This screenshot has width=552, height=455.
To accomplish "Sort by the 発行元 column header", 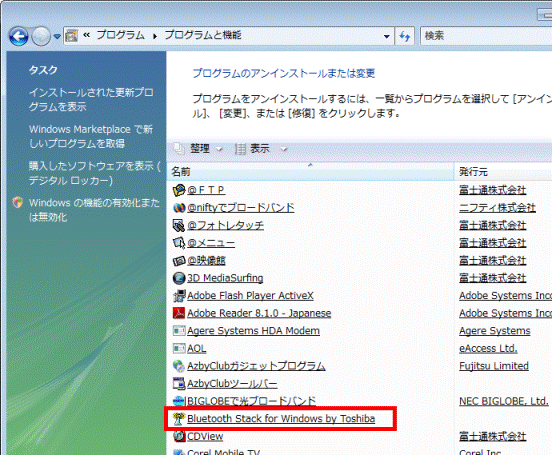I will point(503,172).
